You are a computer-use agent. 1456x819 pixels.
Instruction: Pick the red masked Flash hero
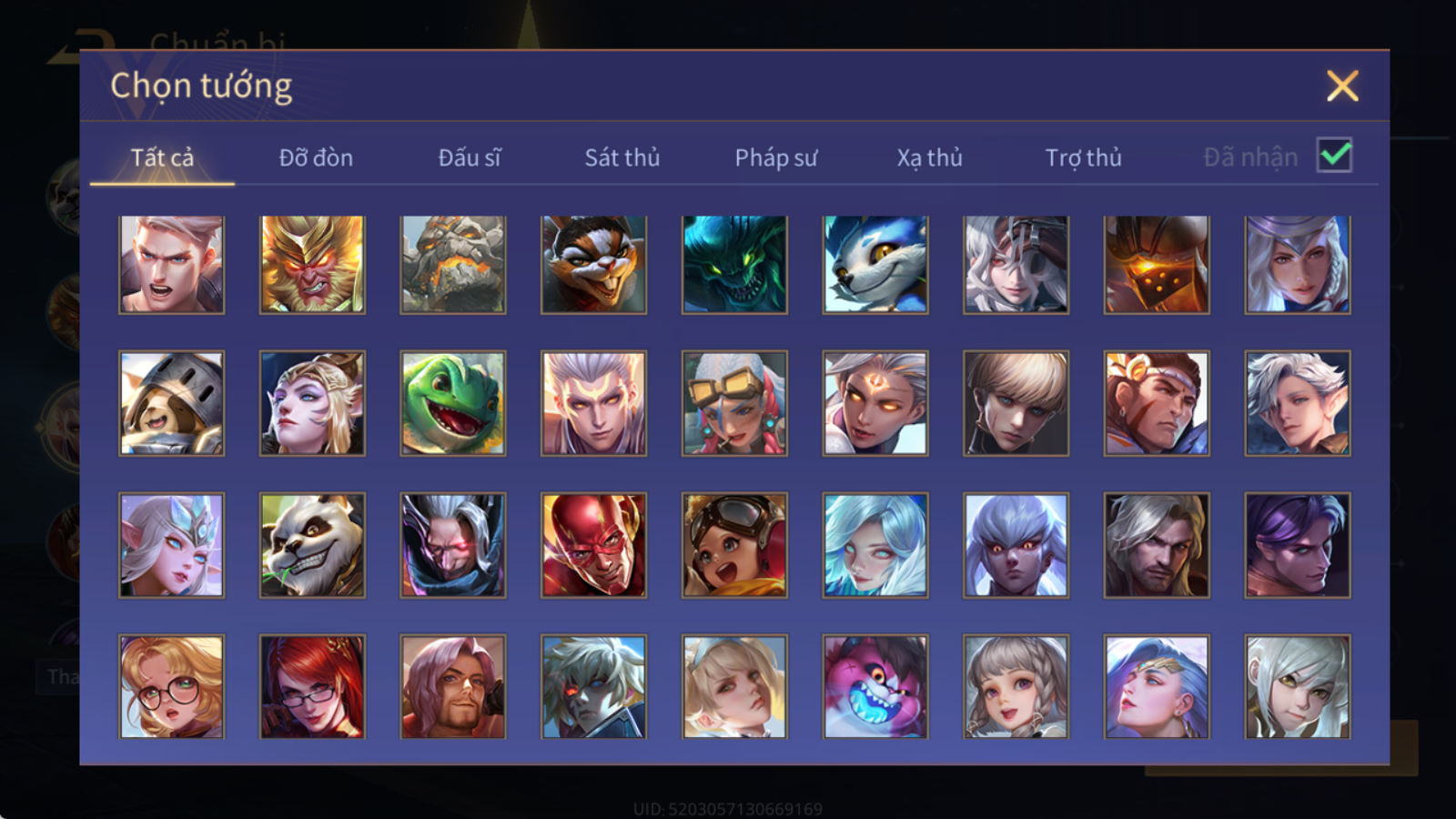click(x=593, y=545)
